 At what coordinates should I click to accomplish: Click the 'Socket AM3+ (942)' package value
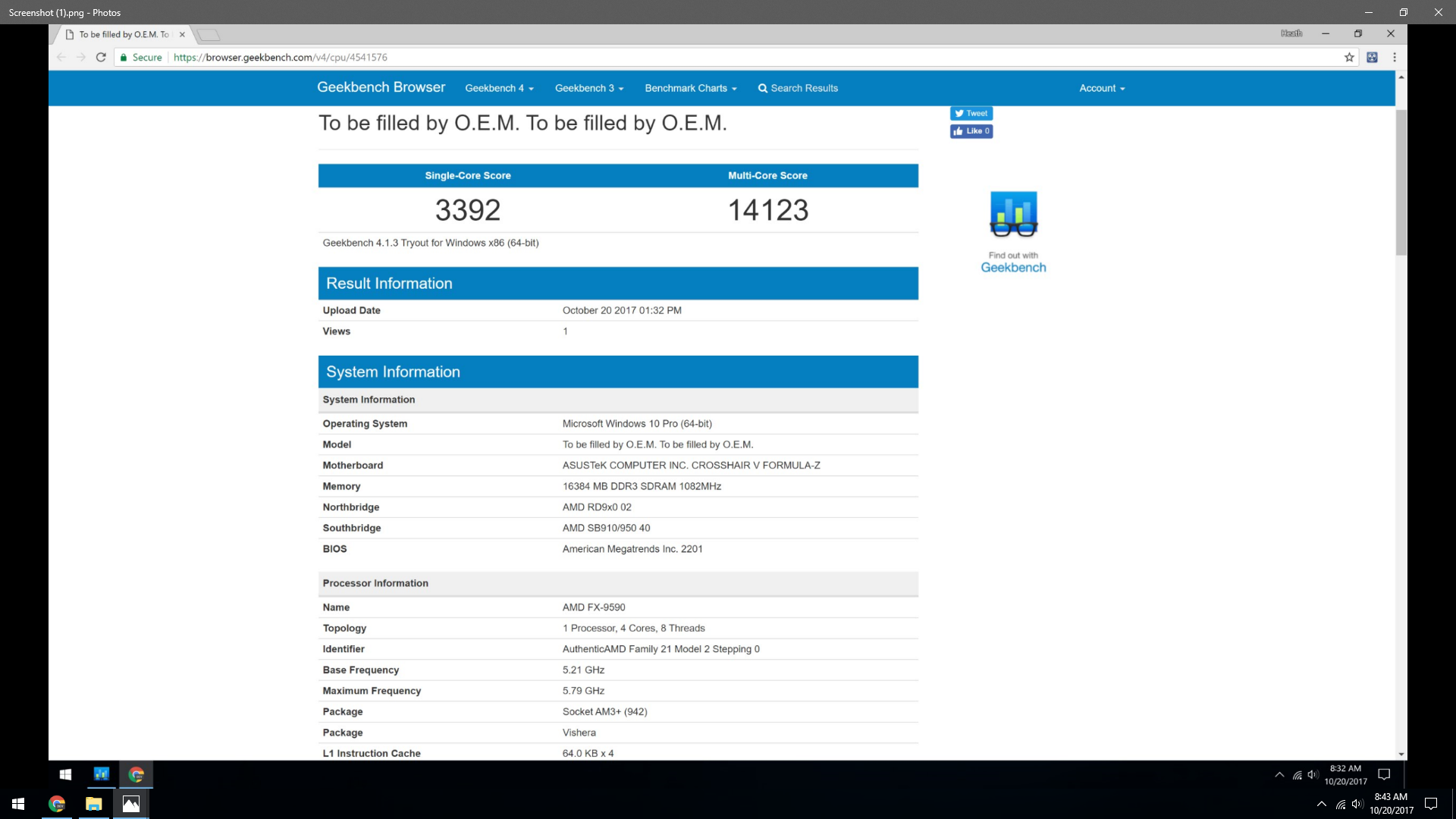pos(604,712)
